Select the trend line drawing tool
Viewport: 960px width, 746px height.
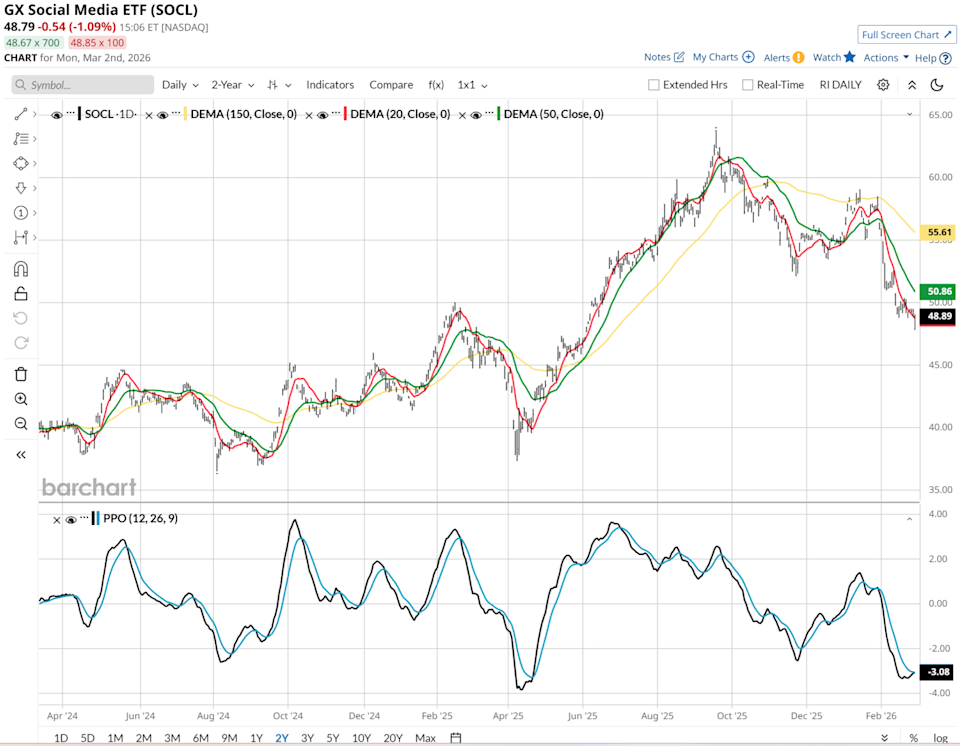coord(20,114)
